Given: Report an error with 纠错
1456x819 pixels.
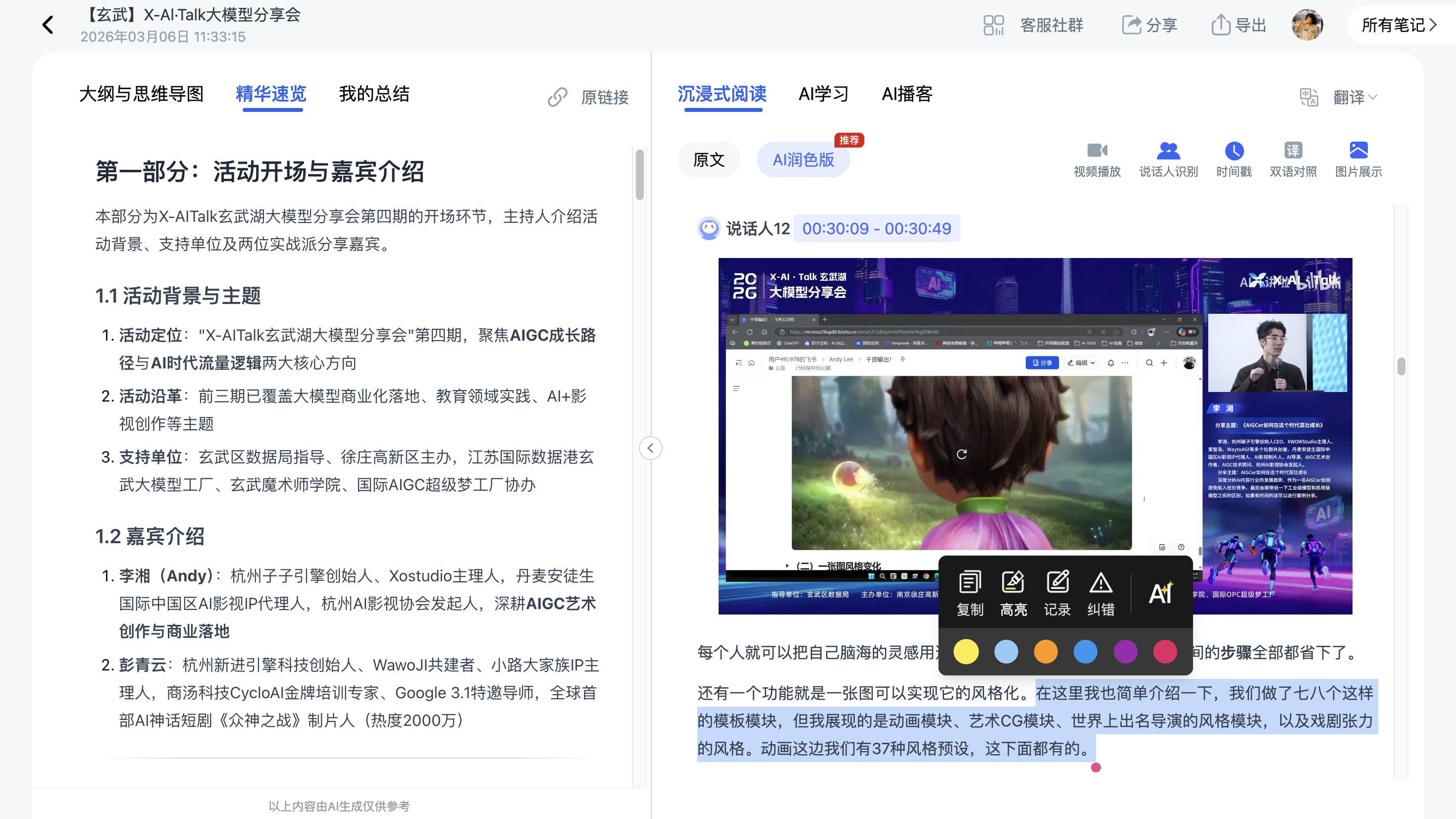Looking at the screenshot, I should coord(1100,594).
